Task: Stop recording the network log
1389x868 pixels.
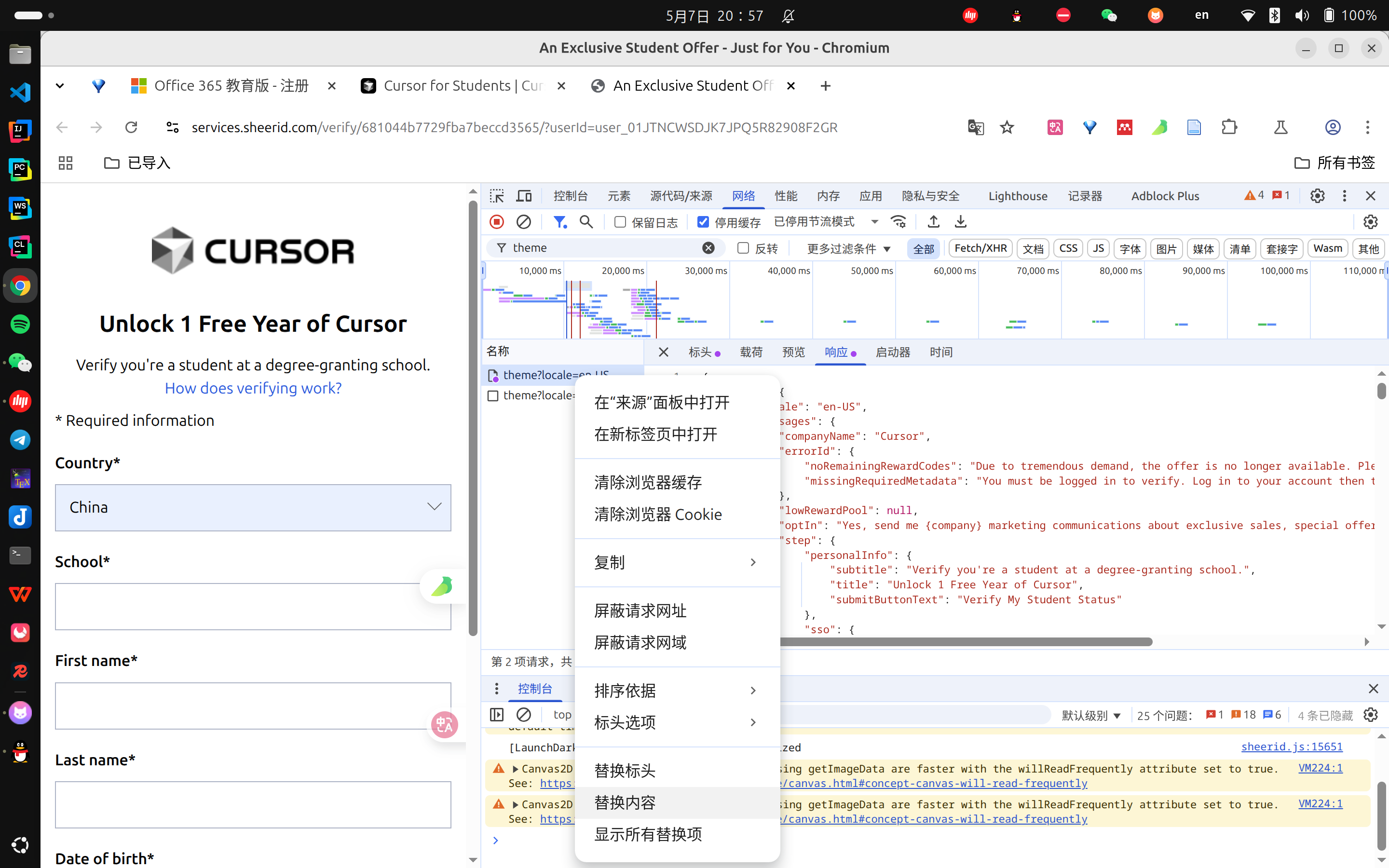Action: click(497, 222)
